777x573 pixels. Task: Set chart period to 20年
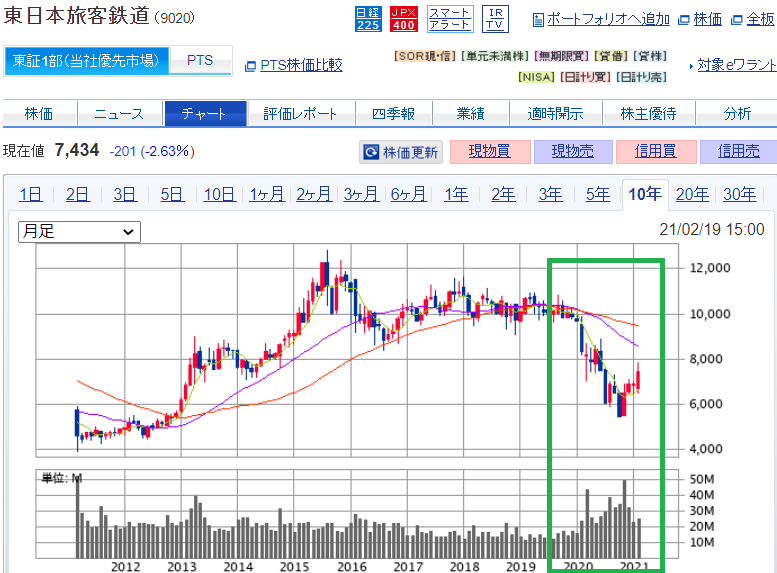pyautogui.click(x=692, y=194)
